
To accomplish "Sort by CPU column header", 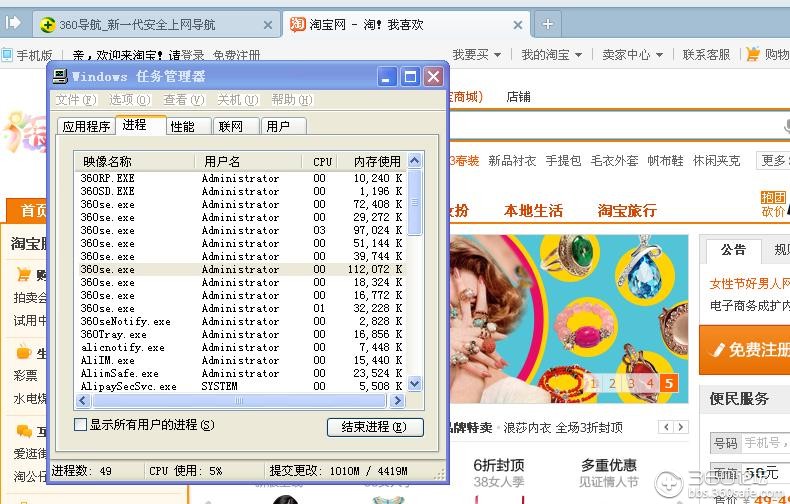I will [321, 161].
